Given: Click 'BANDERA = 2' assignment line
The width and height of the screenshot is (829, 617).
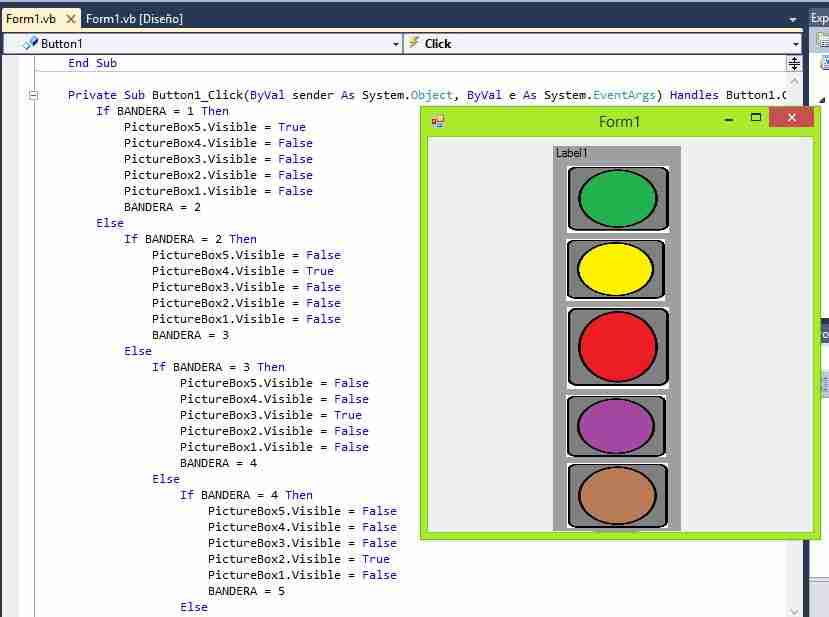Looking at the screenshot, I should coord(162,207).
